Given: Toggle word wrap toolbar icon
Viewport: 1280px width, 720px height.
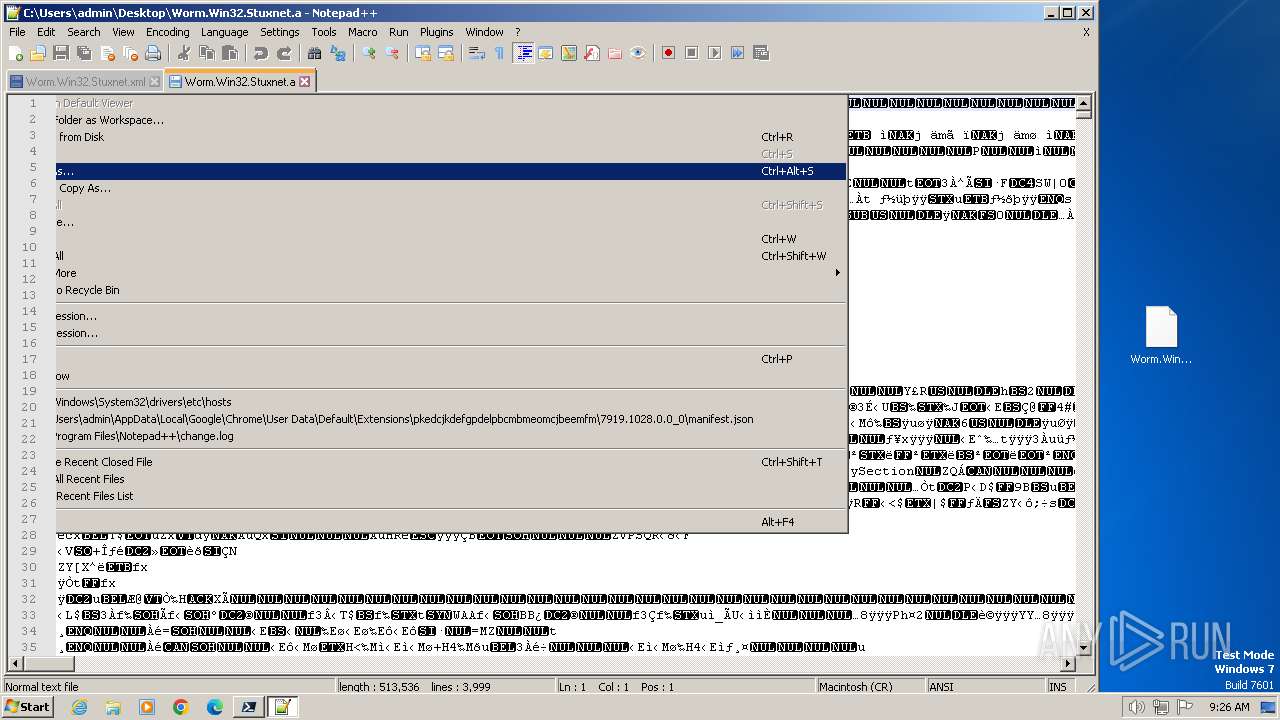Looking at the screenshot, I should point(477,53).
